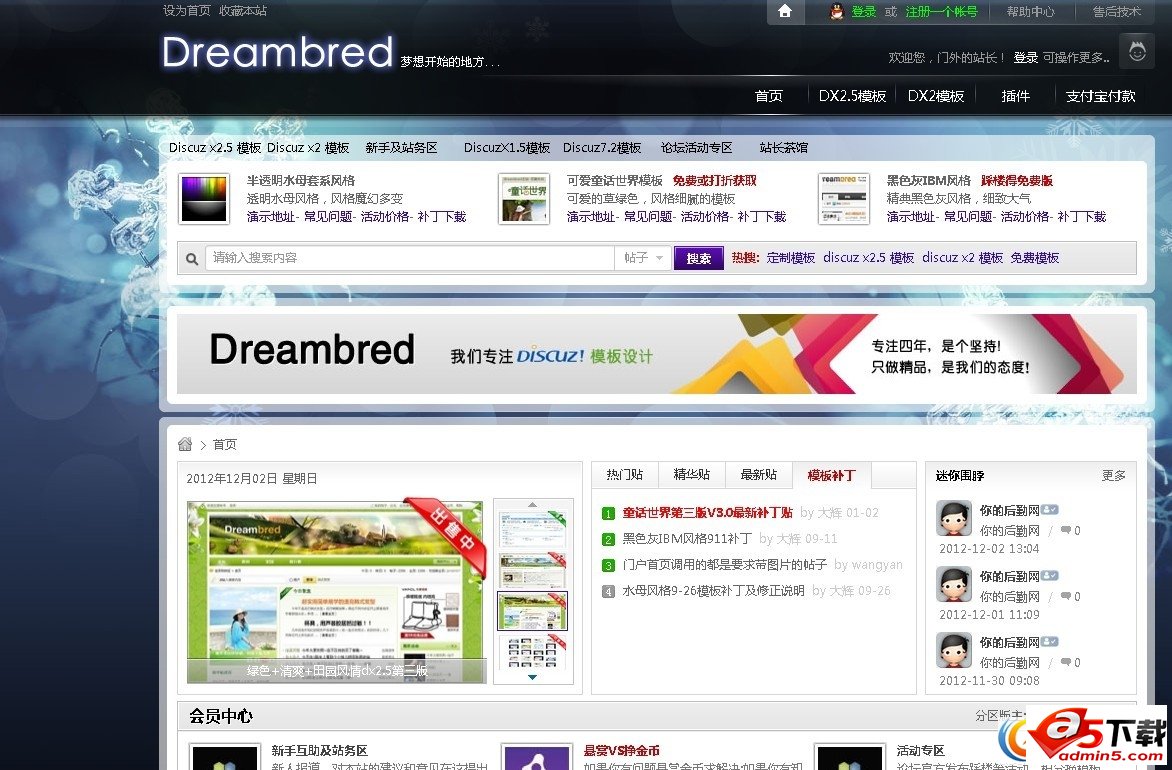Click the slideshow up arrow

[x=532, y=505]
